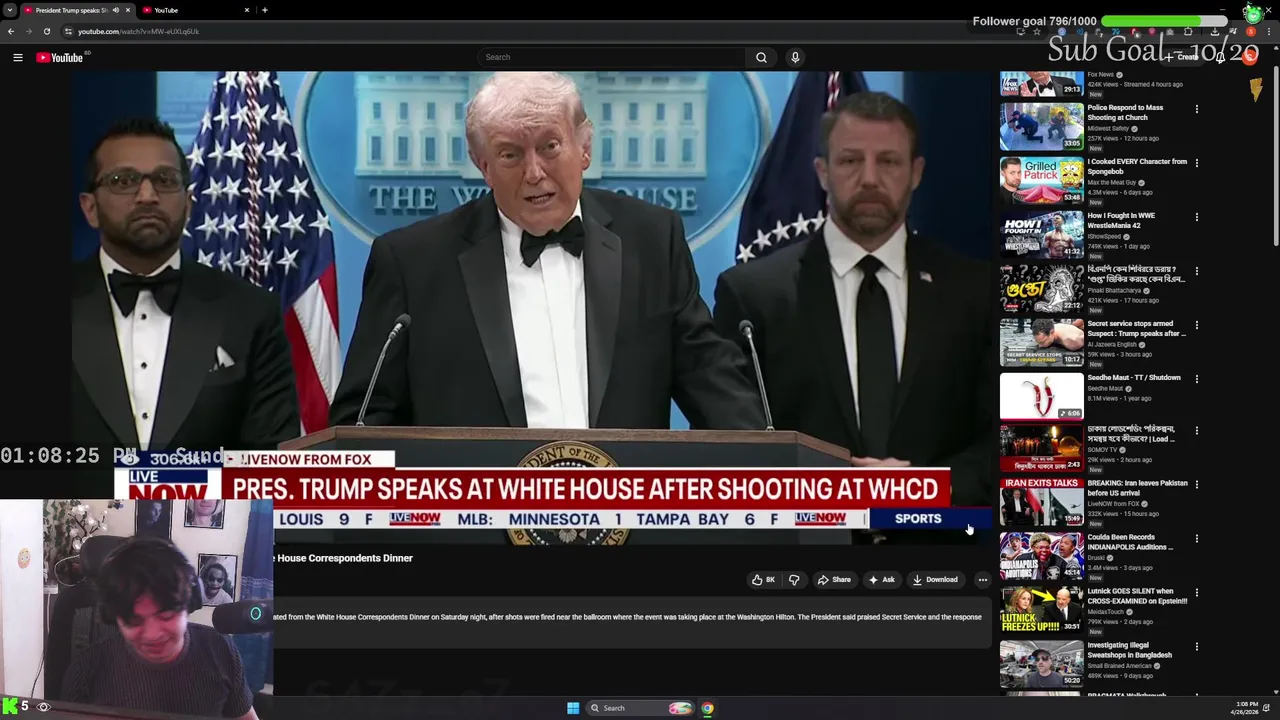
Task: Open options menu for Police Respond video
Action: coord(1197,109)
